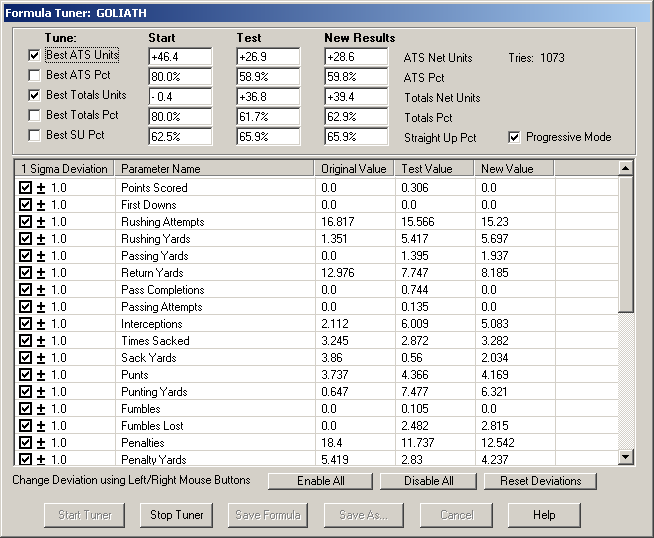Click the ATS Pct Test field 58.9%
This screenshot has width=654, height=538.
pyautogui.click(x=268, y=77)
